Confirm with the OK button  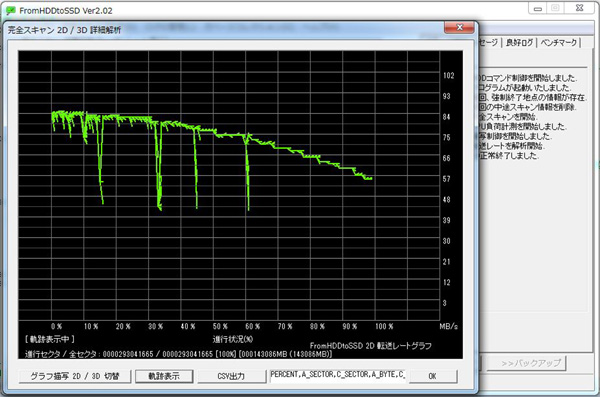(x=433, y=376)
